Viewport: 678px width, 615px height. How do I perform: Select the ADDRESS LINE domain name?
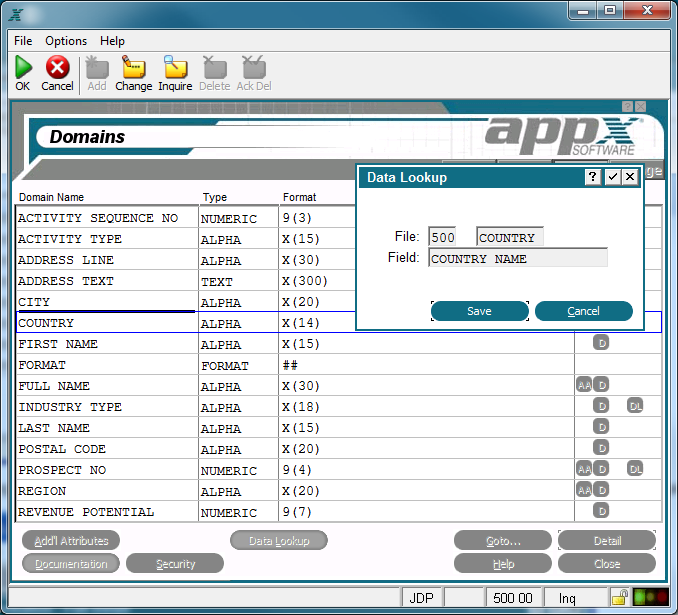click(x=66, y=260)
